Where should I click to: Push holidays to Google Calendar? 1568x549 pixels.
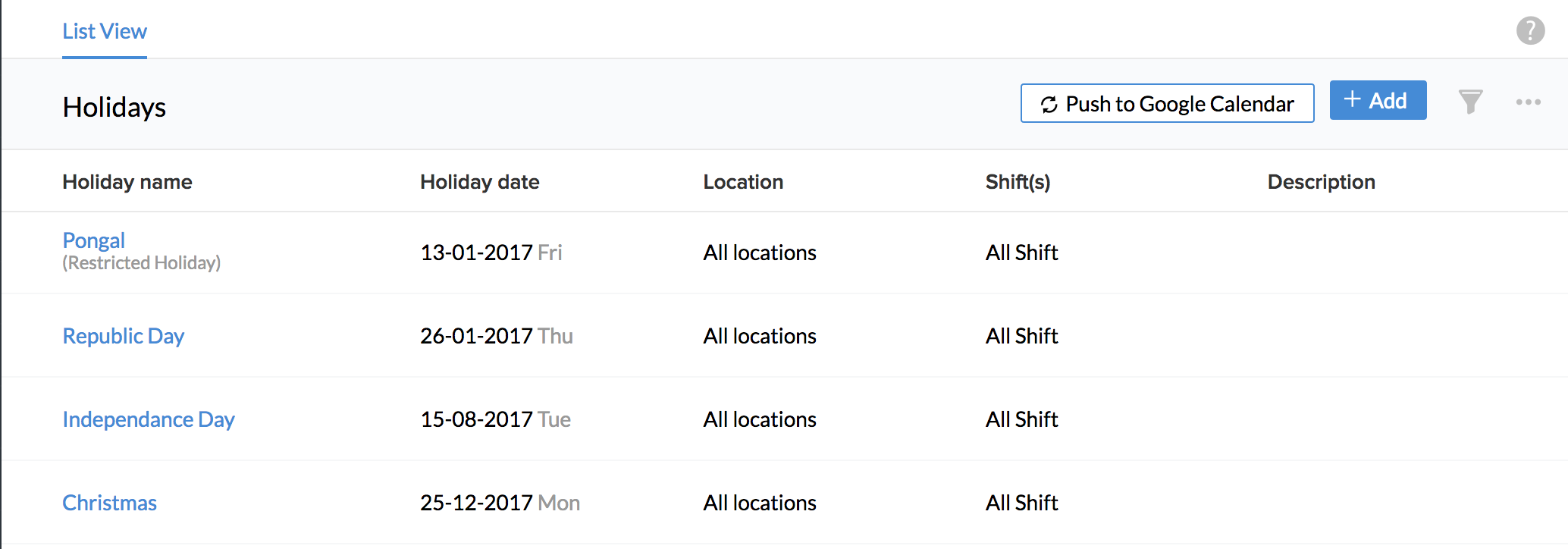click(x=1179, y=104)
